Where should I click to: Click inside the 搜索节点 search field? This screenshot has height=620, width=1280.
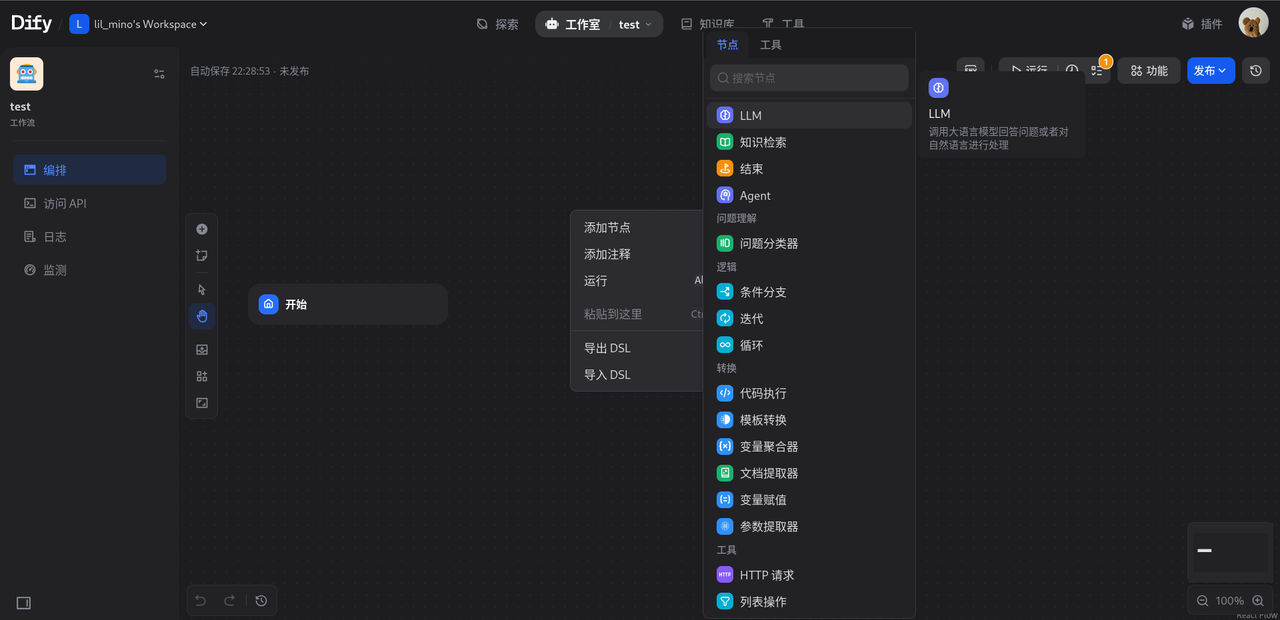coord(809,77)
